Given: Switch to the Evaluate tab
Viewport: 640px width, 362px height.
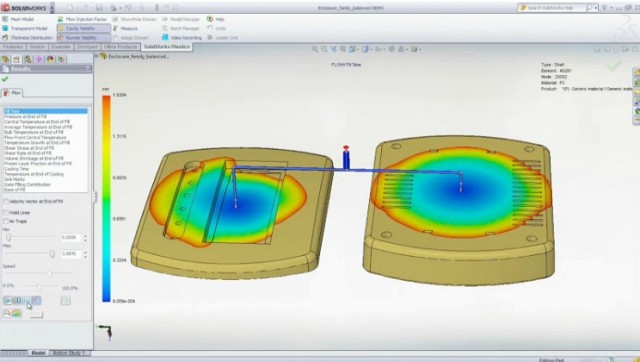Looking at the screenshot, I should [61, 47].
